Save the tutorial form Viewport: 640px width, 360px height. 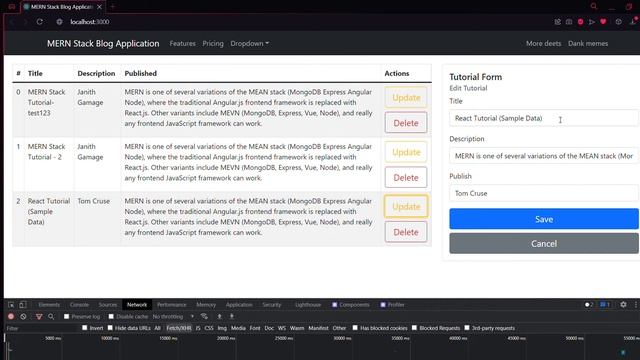click(544, 219)
